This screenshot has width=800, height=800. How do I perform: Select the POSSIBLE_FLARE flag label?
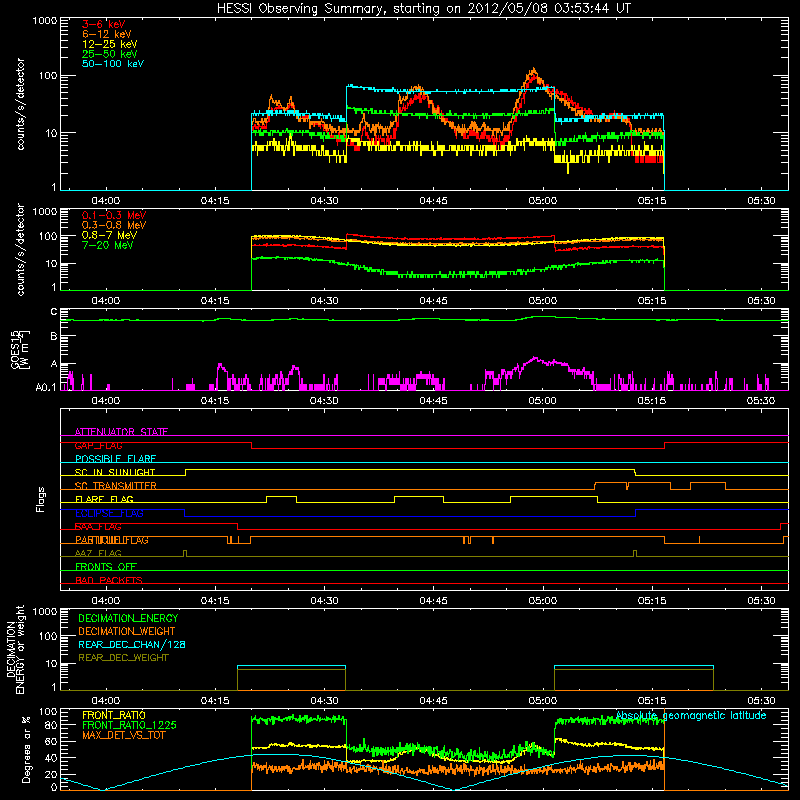click(115, 459)
